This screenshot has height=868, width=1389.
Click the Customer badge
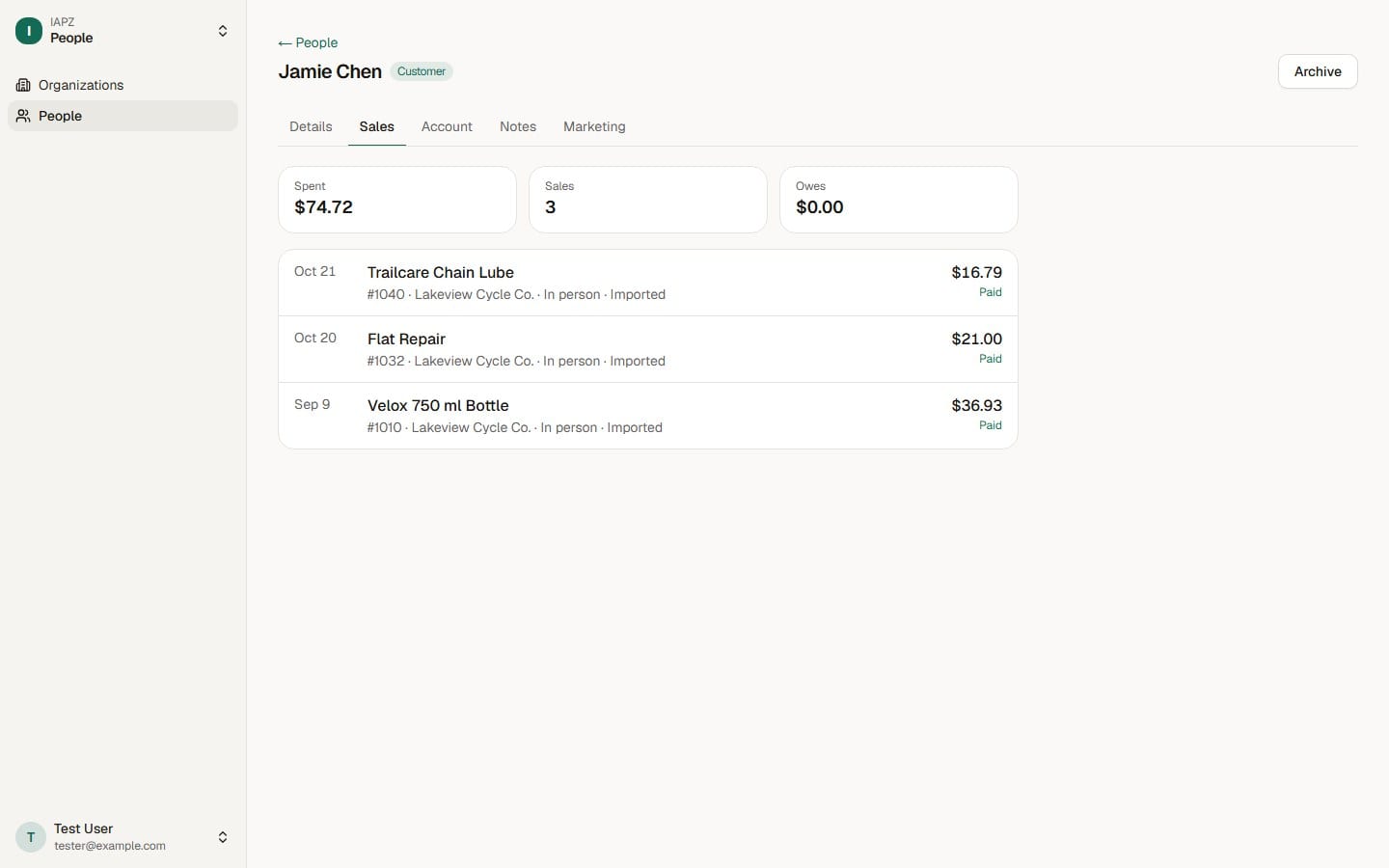pos(422,71)
